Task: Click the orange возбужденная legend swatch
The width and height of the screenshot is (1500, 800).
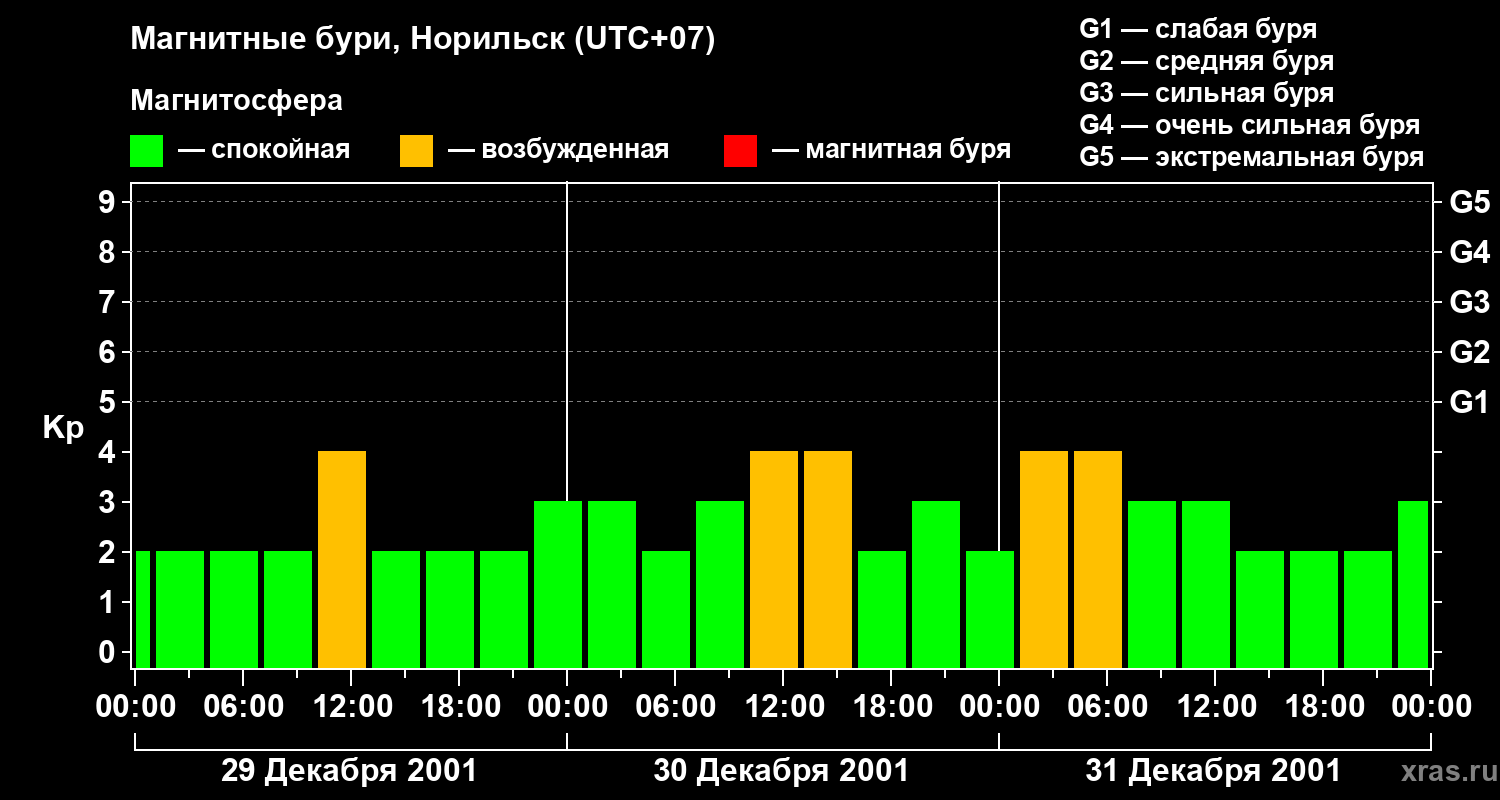Action: click(x=417, y=151)
